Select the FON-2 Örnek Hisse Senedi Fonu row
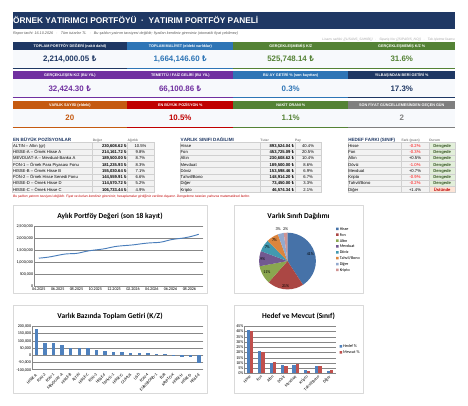The image size is (468, 406). [x=84, y=177]
